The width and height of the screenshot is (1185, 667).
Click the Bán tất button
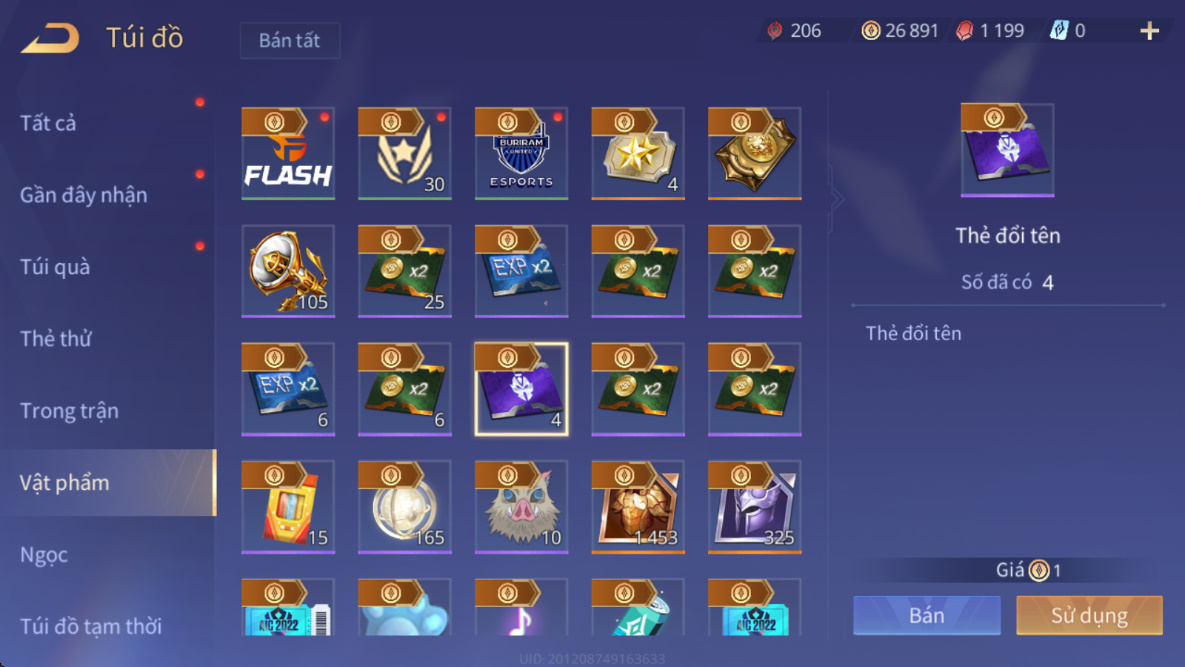pos(289,40)
